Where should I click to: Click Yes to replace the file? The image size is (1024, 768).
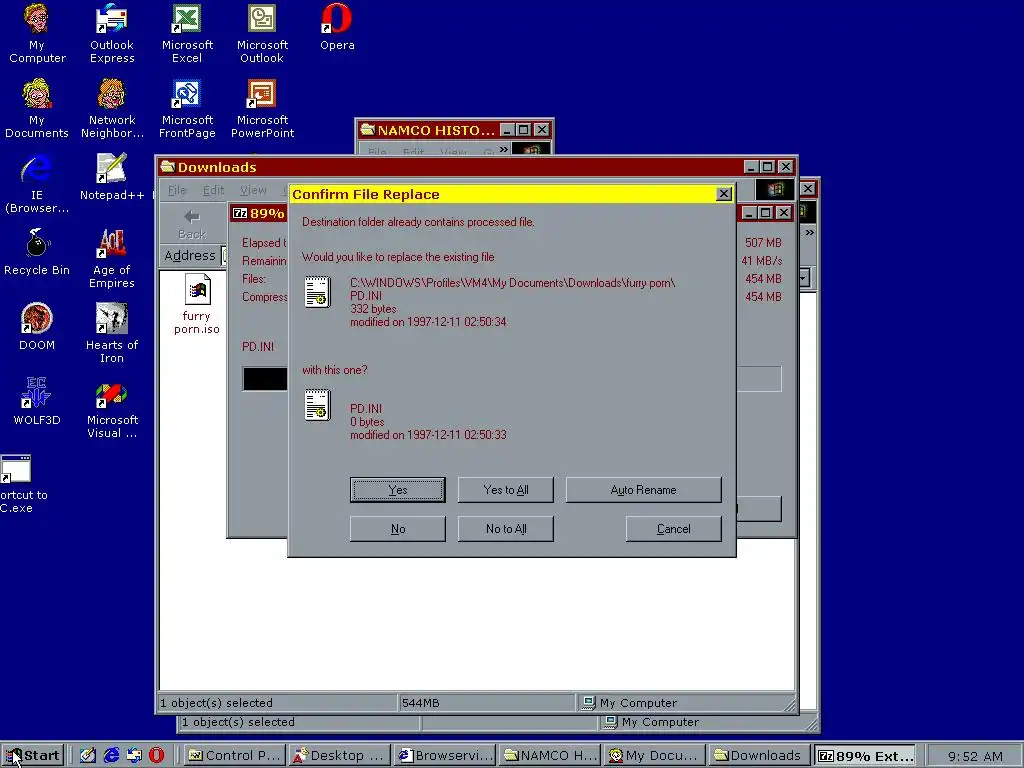(x=398, y=490)
